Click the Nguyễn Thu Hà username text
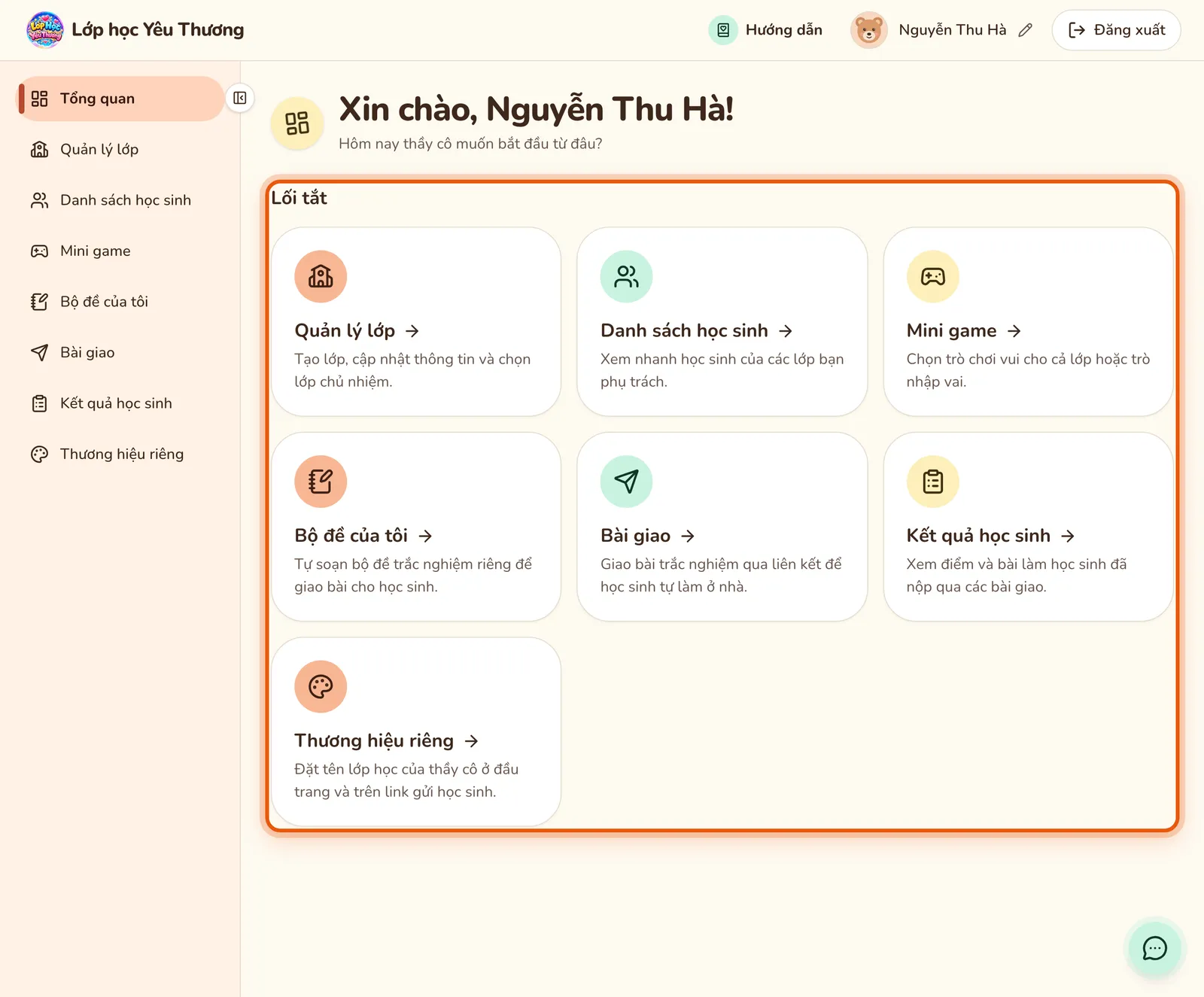 click(x=952, y=30)
